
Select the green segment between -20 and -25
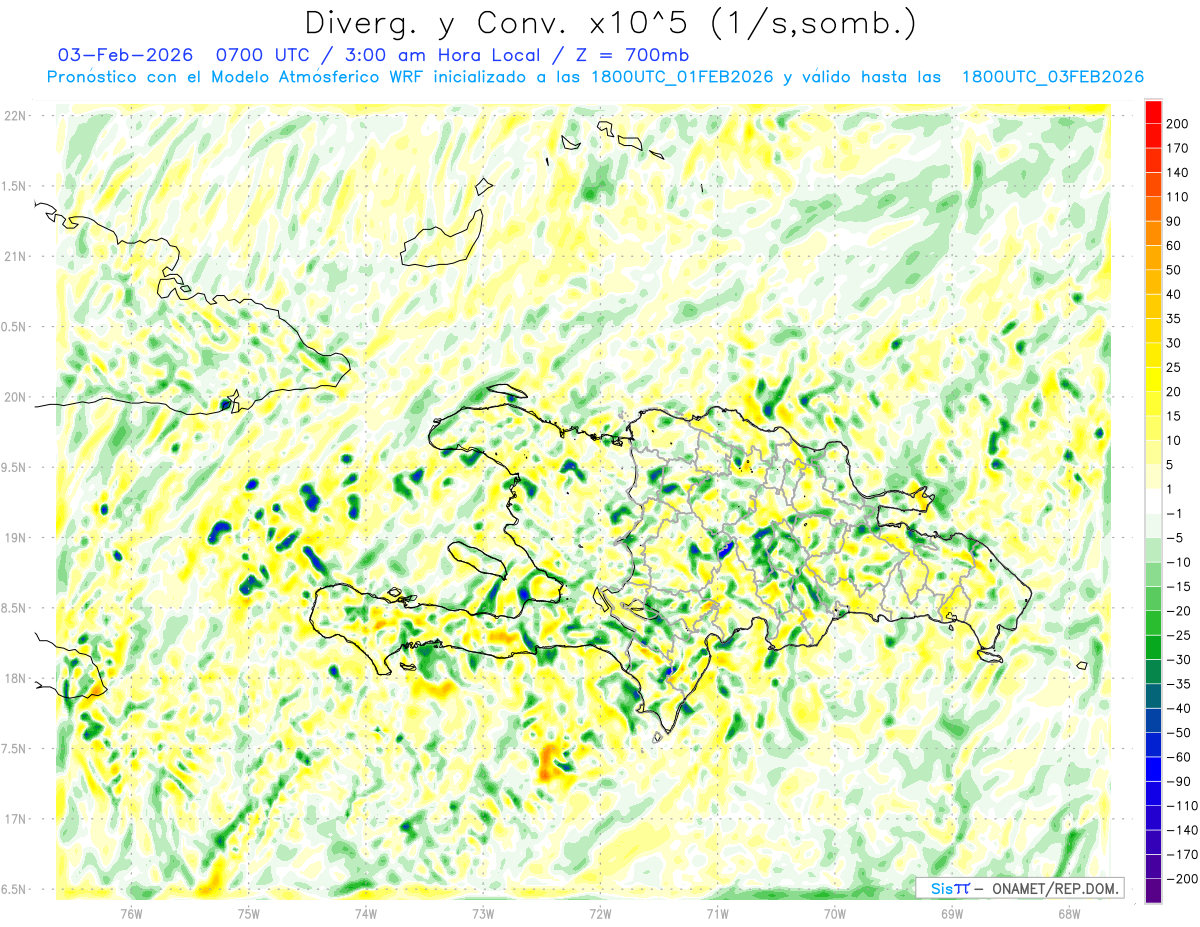tap(1153, 623)
